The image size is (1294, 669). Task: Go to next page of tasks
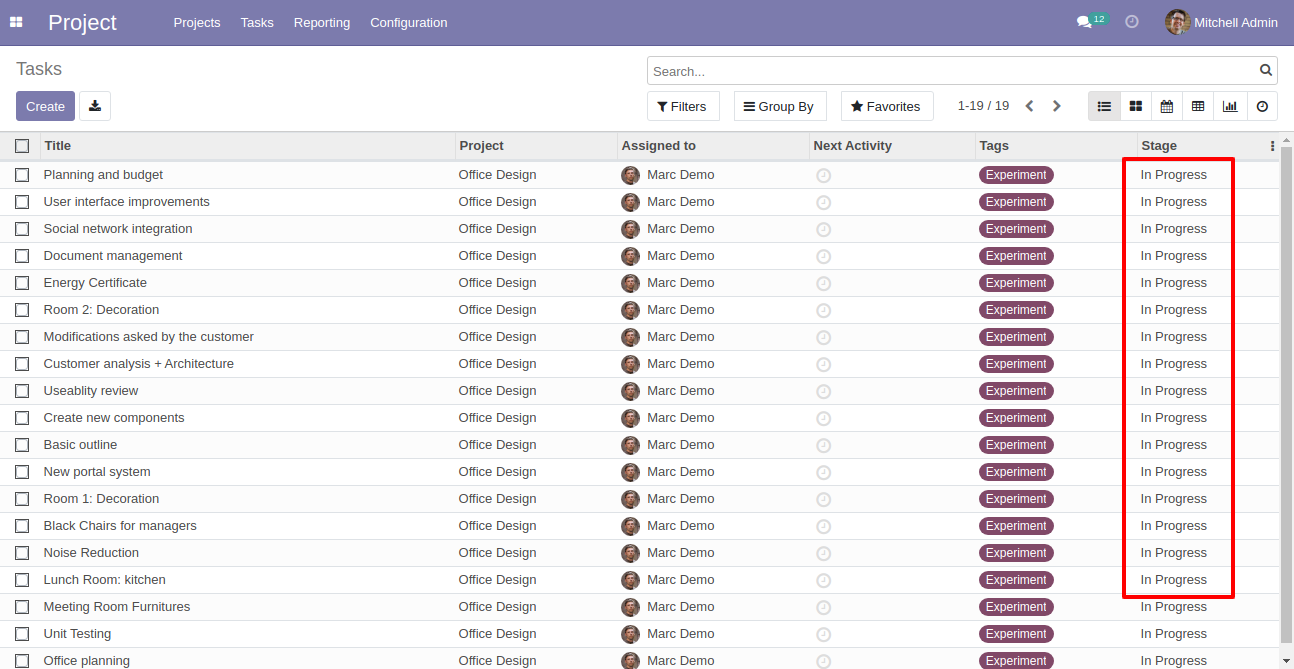click(x=1057, y=106)
